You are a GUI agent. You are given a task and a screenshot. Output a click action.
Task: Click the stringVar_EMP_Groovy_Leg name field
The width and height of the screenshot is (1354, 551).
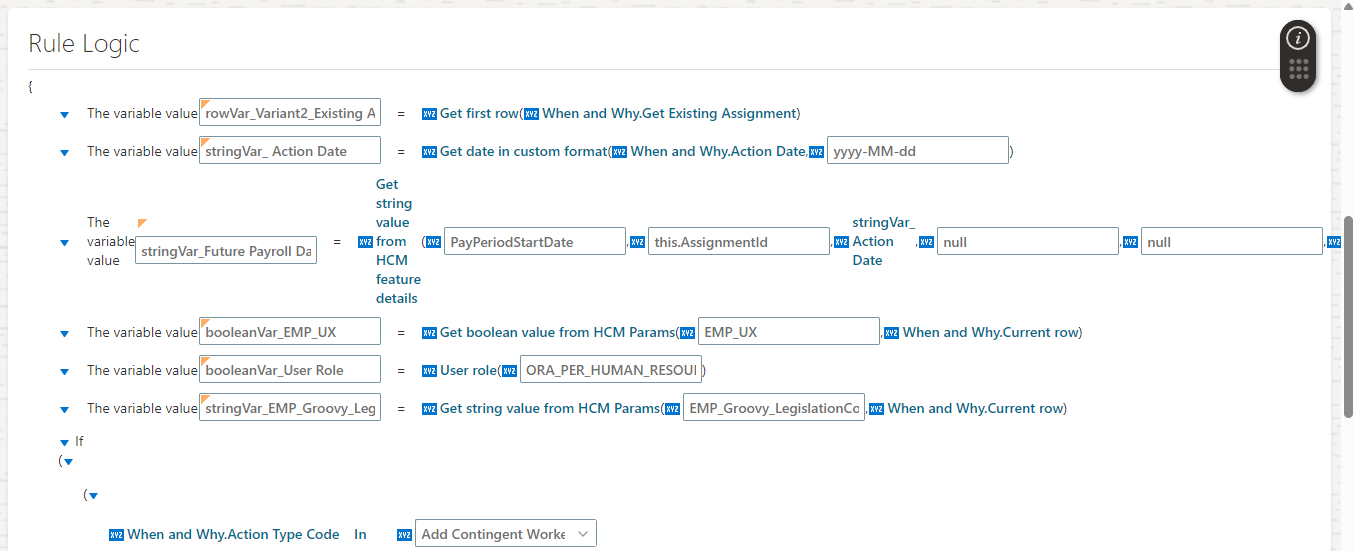click(x=290, y=408)
